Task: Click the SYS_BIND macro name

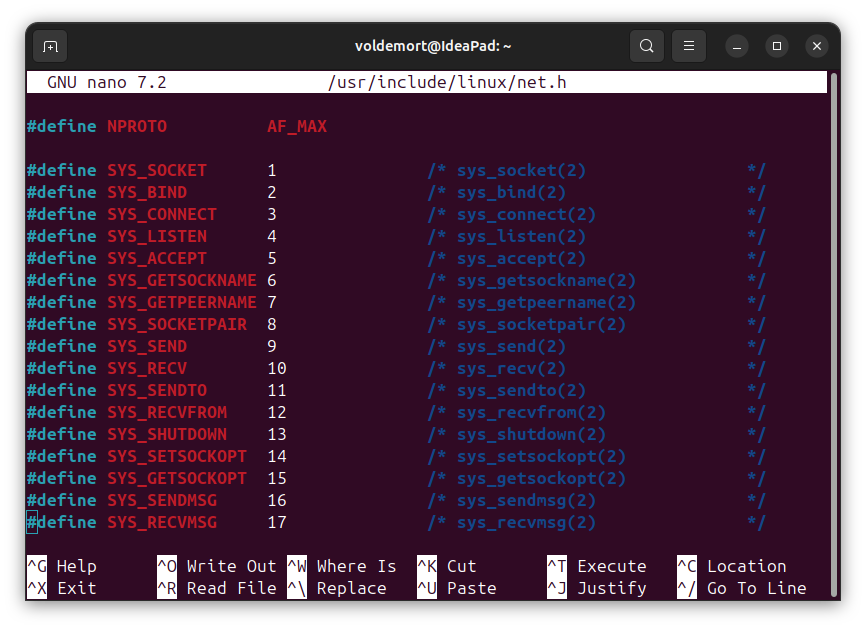Action: tap(147, 193)
